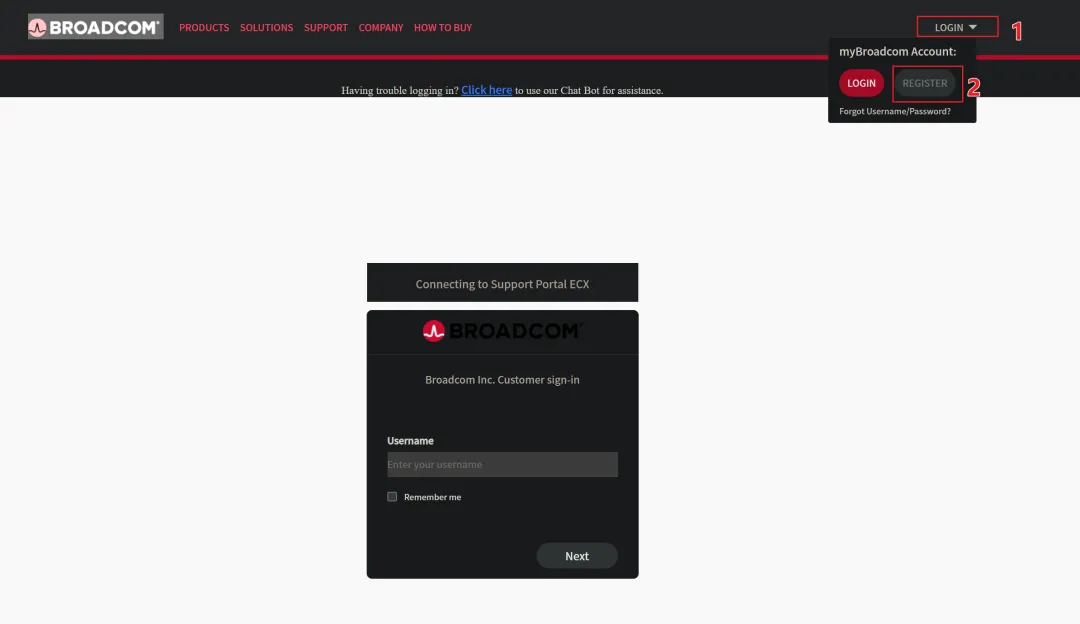Focus the Username input field
1080x624 pixels.
(x=502, y=464)
